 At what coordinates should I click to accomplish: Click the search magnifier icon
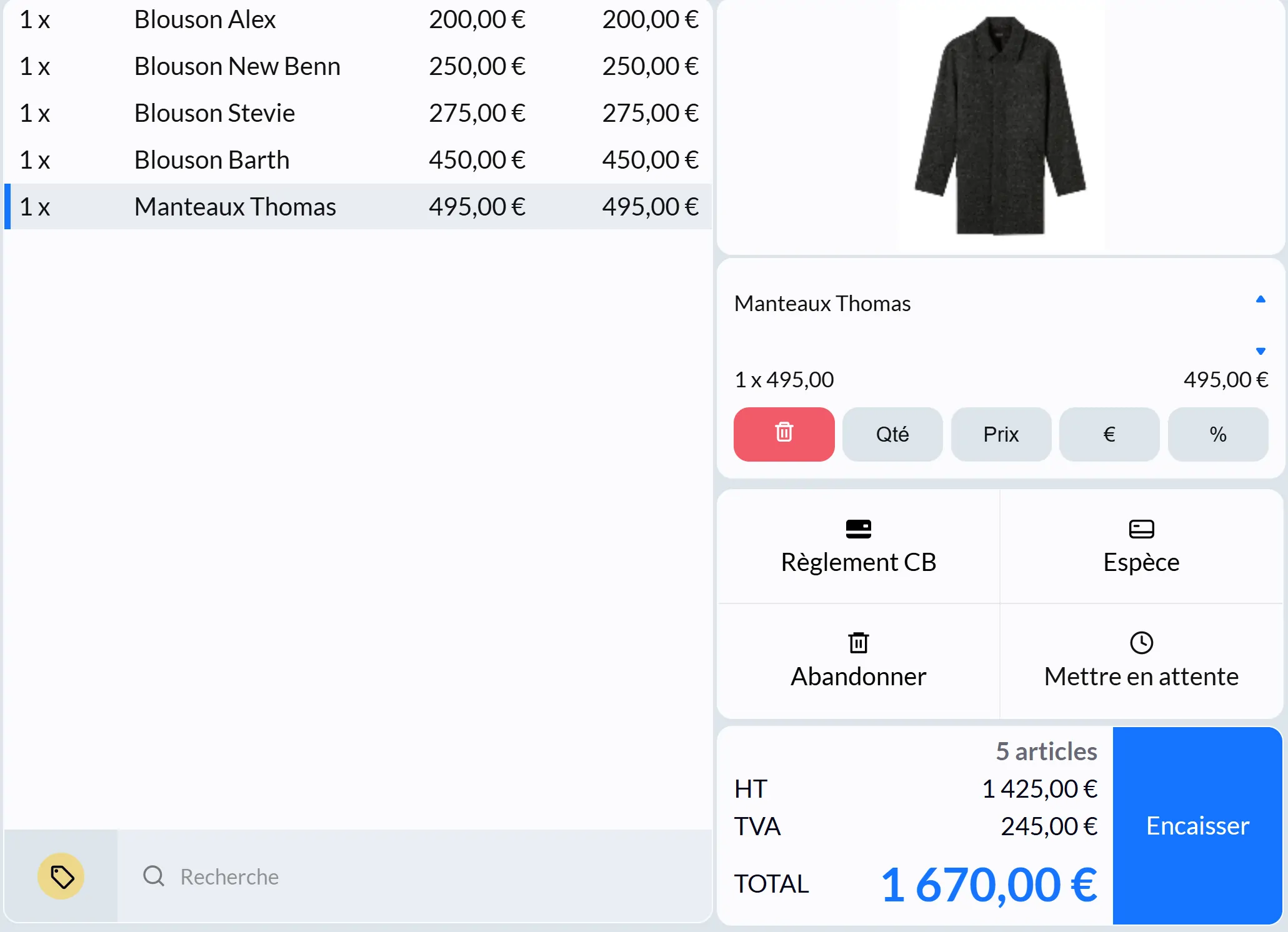154,876
